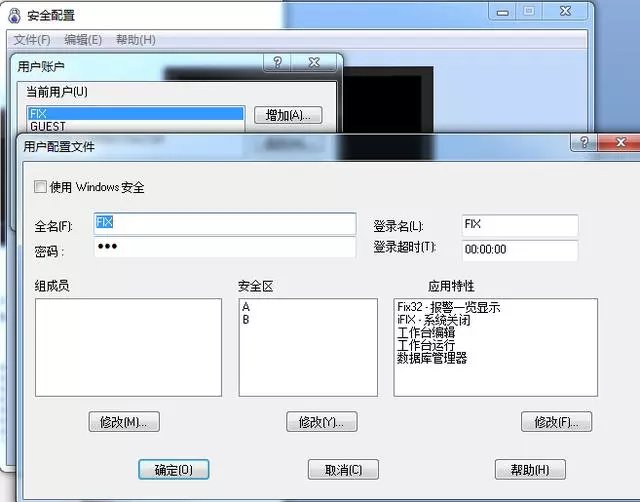Click the 登录超时 time field
This screenshot has height=502, width=640.
tap(519, 250)
